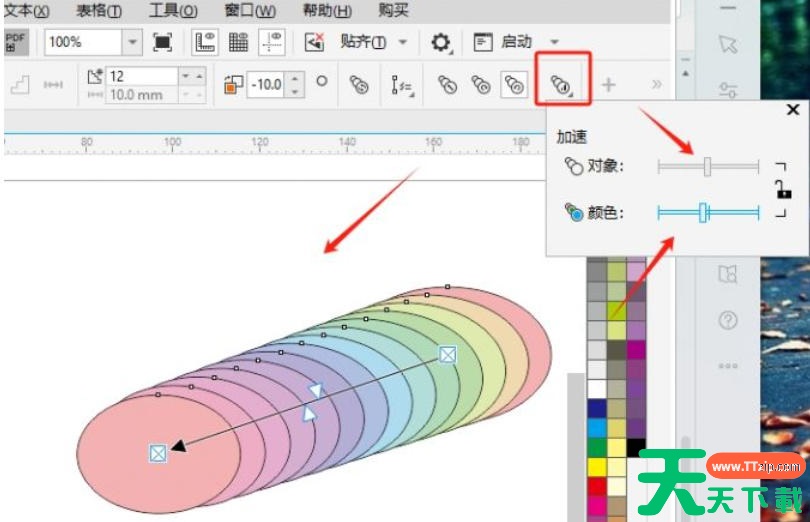The height and width of the screenshot is (522, 810).
Task: Close the acceleration popup panel
Action: (793, 110)
